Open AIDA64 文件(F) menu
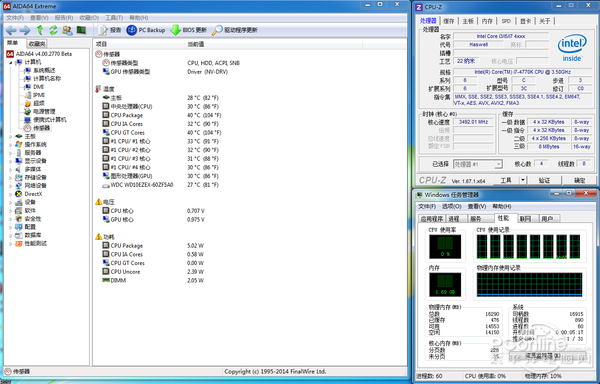The image size is (600, 384). [x=15, y=18]
